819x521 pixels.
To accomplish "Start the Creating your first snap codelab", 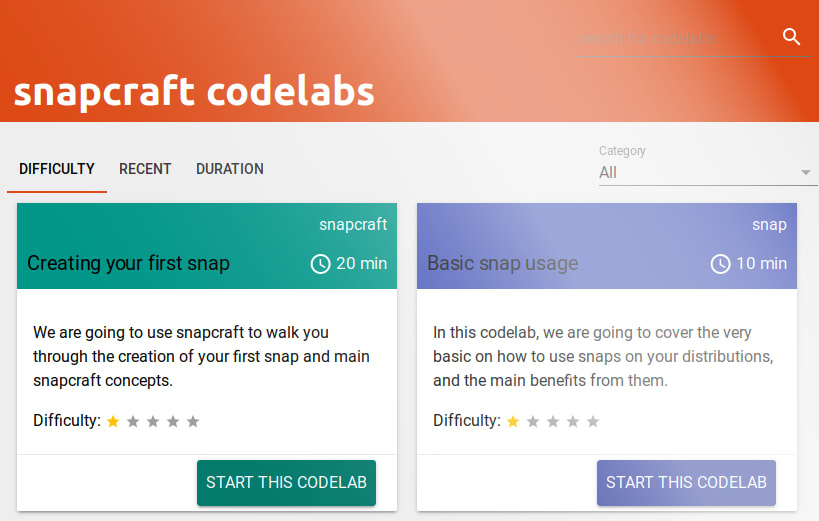I will (x=286, y=482).
